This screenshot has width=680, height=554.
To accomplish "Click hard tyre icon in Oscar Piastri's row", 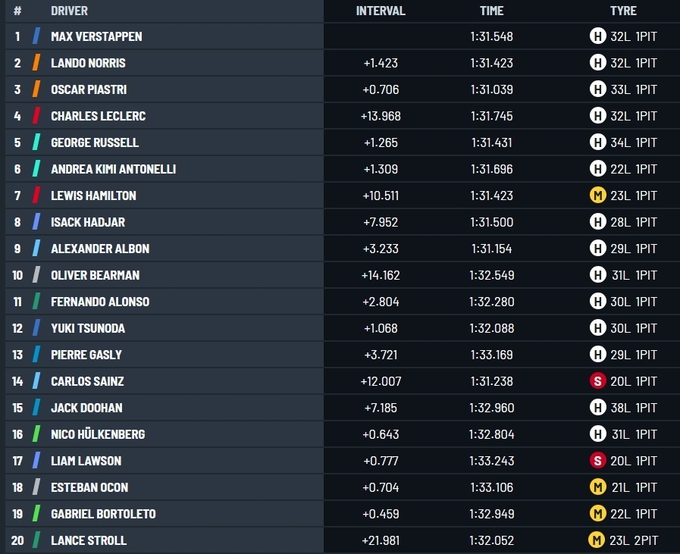I will click(598, 89).
